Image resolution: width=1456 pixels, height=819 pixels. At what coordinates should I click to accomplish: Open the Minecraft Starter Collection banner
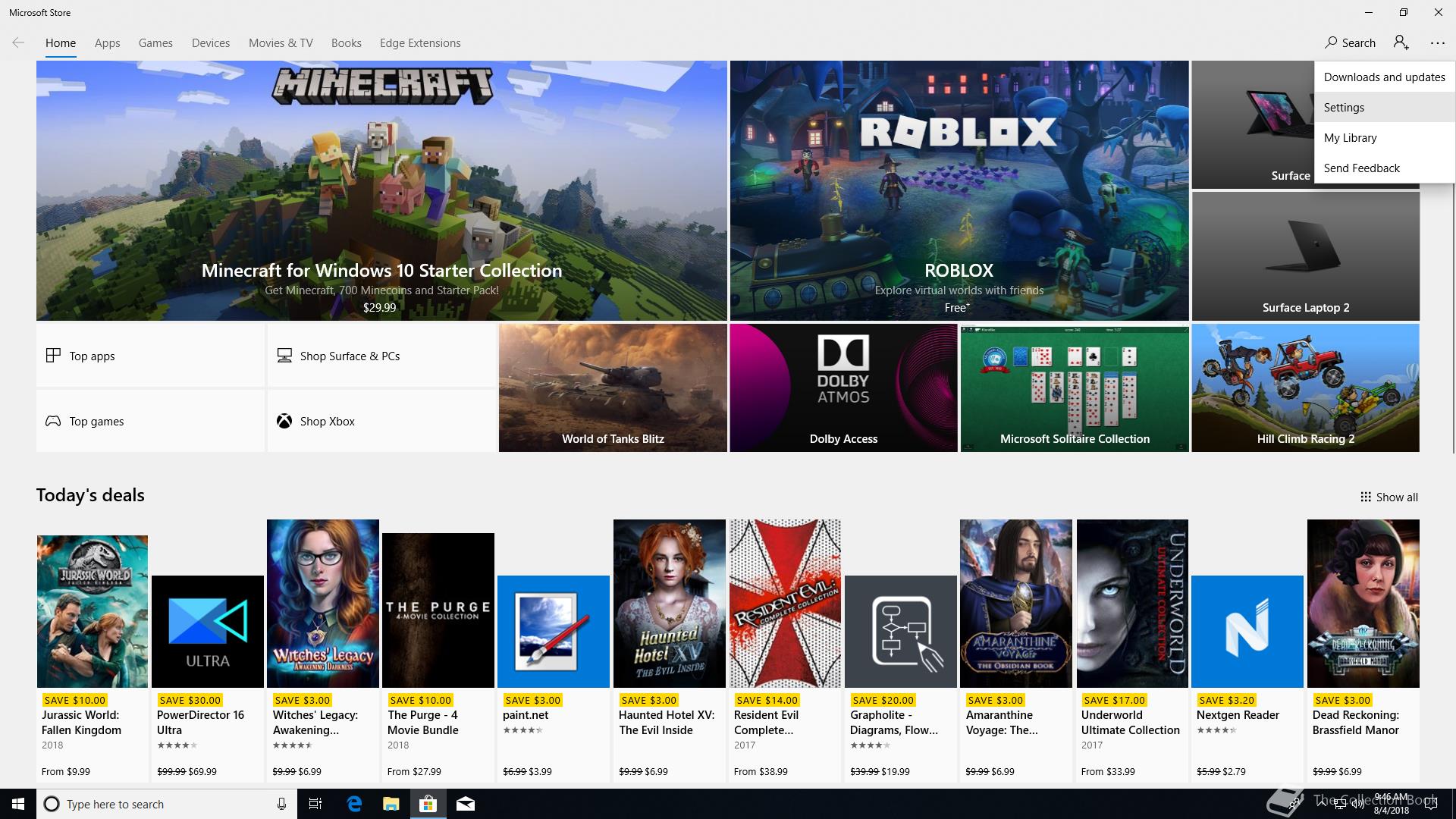pos(381,190)
